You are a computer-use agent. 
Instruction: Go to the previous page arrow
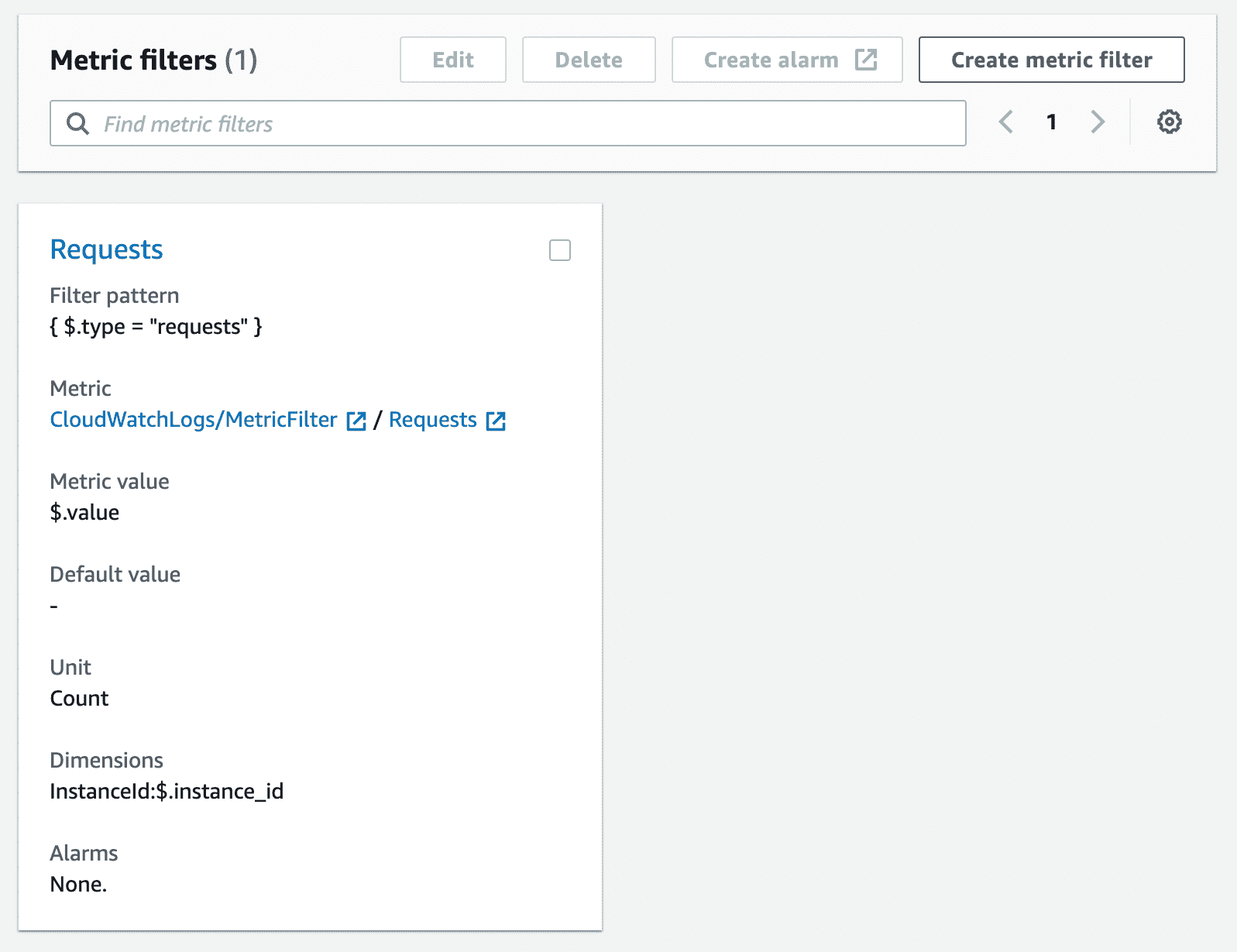click(x=1005, y=122)
